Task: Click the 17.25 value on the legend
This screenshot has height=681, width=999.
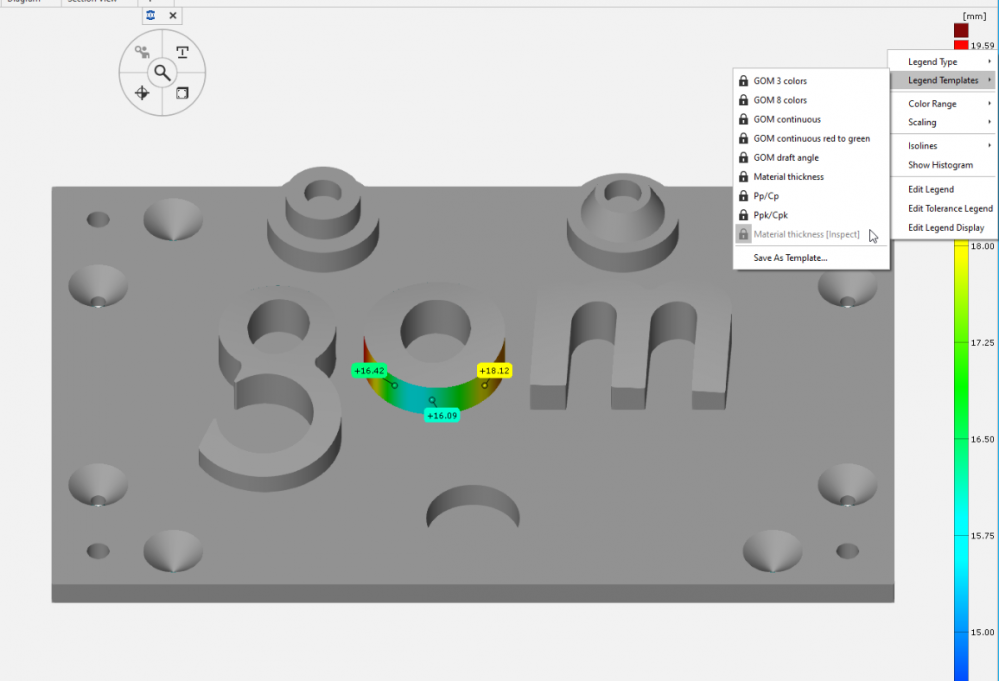Action: 982,343
